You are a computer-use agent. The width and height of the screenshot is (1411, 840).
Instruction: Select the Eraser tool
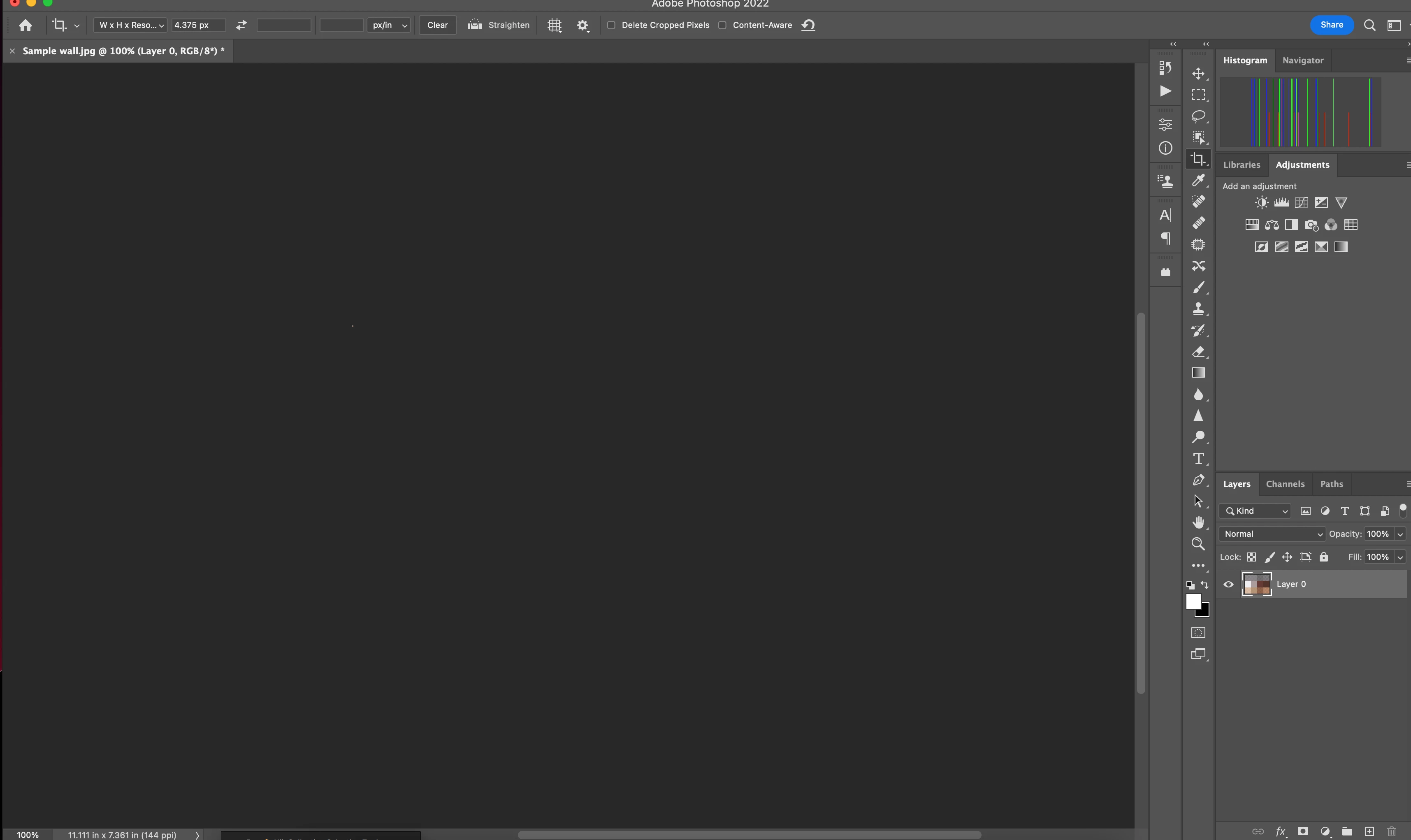1198,352
